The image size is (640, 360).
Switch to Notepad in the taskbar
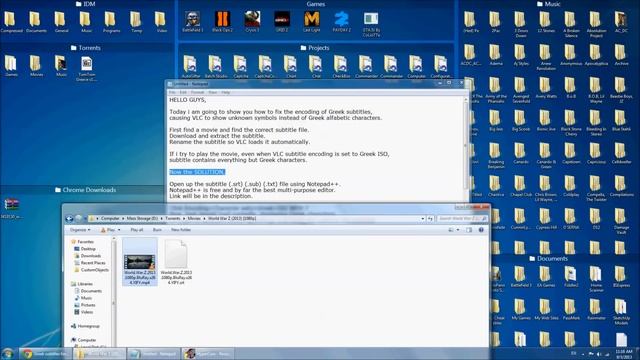pyautogui.click(x=154, y=353)
